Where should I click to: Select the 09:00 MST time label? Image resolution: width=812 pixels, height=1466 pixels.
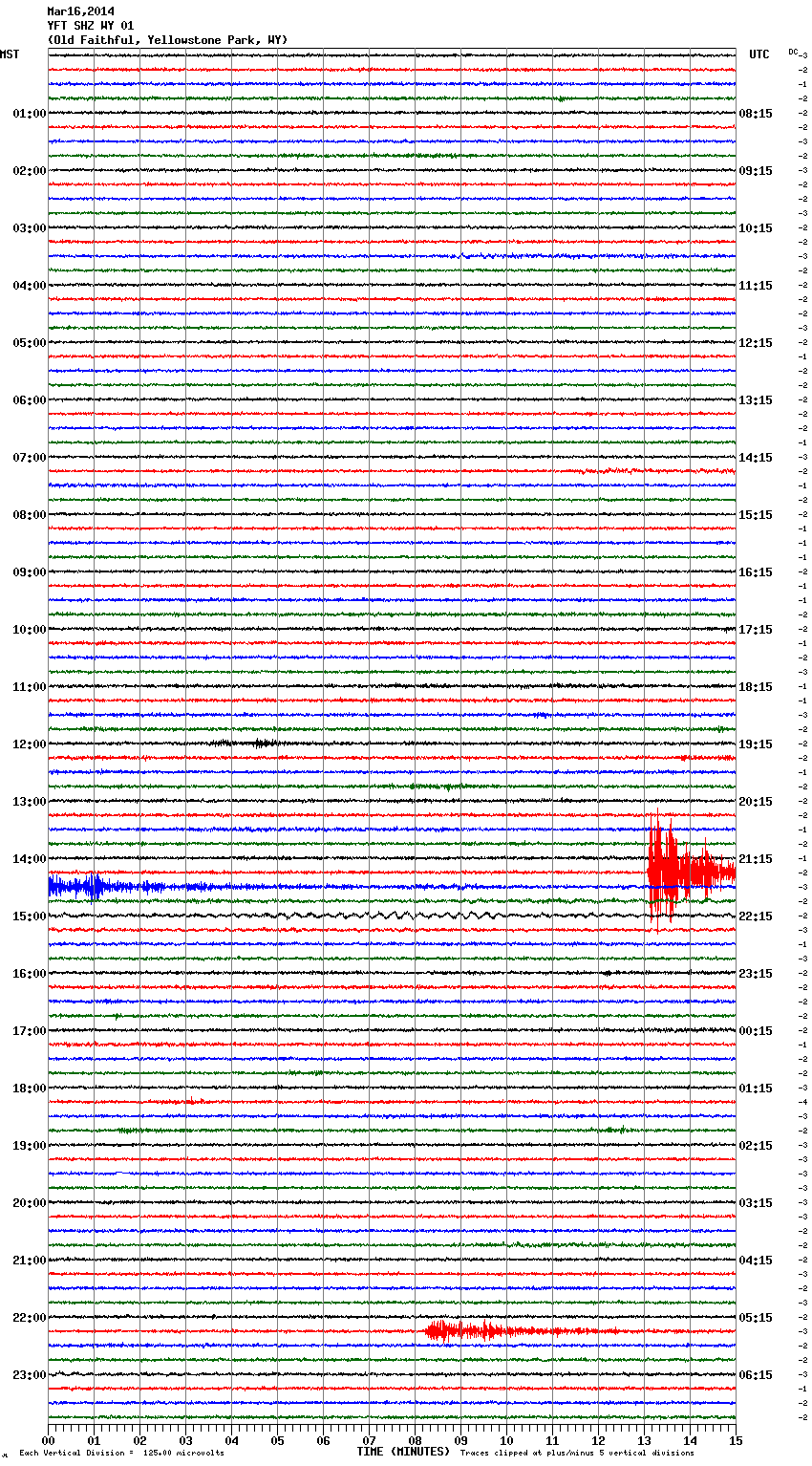click(29, 572)
